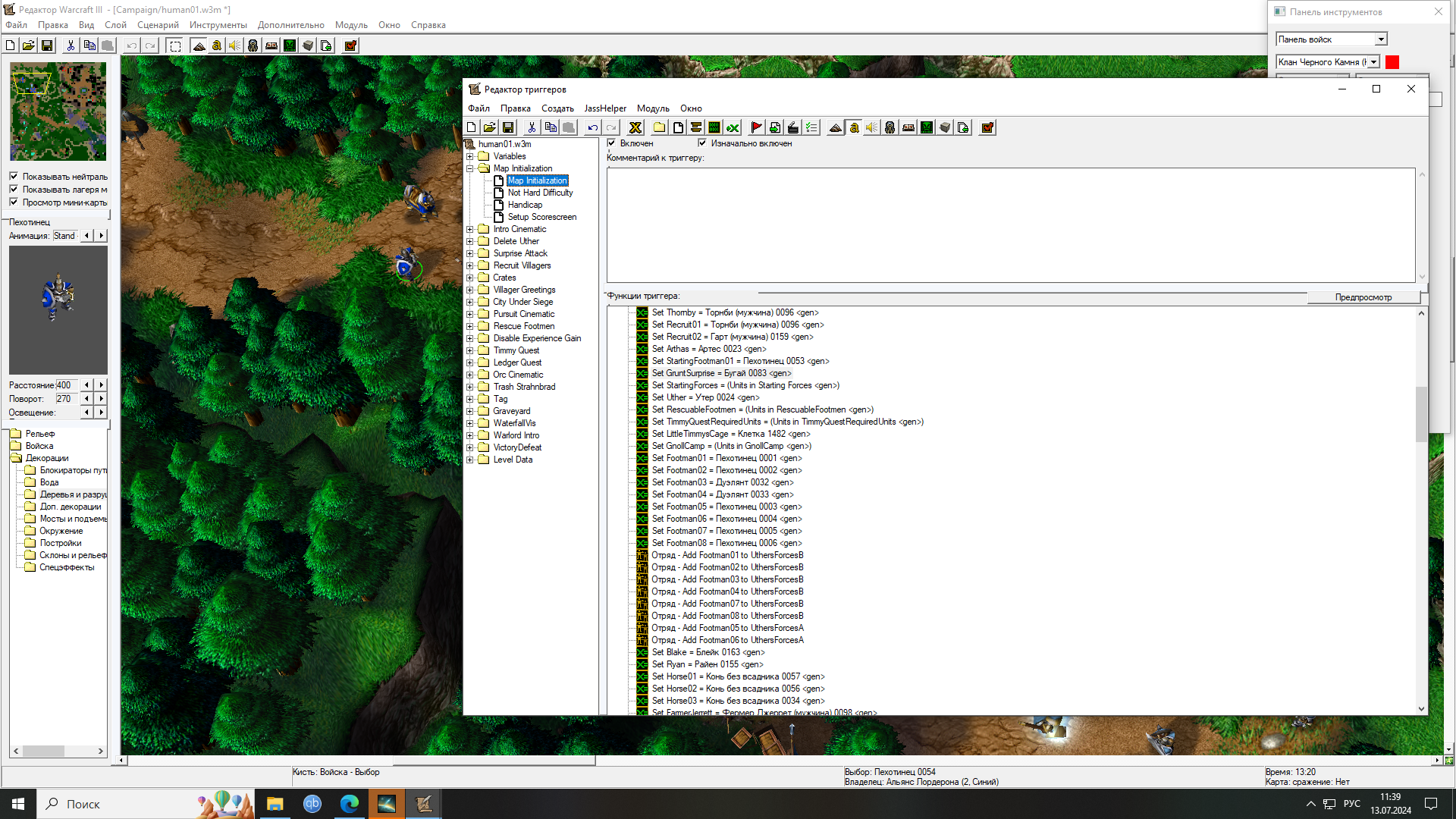The image size is (1456, 819).
Task: Open AI editor green face icon in main toolbar
Action: click(290, 45)
